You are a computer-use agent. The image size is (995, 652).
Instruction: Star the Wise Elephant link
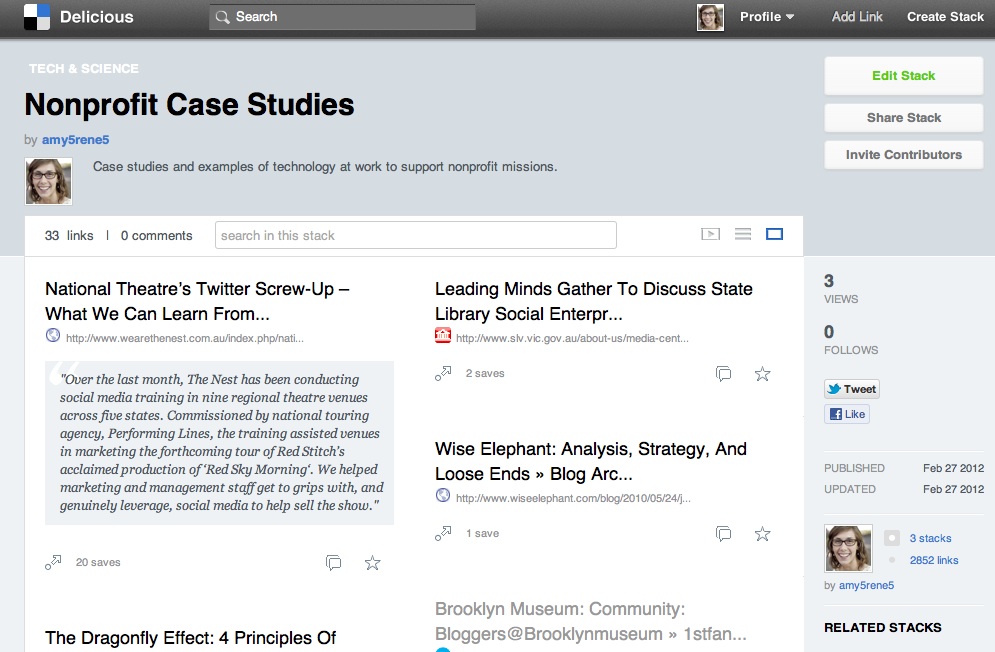coord(762,534)
